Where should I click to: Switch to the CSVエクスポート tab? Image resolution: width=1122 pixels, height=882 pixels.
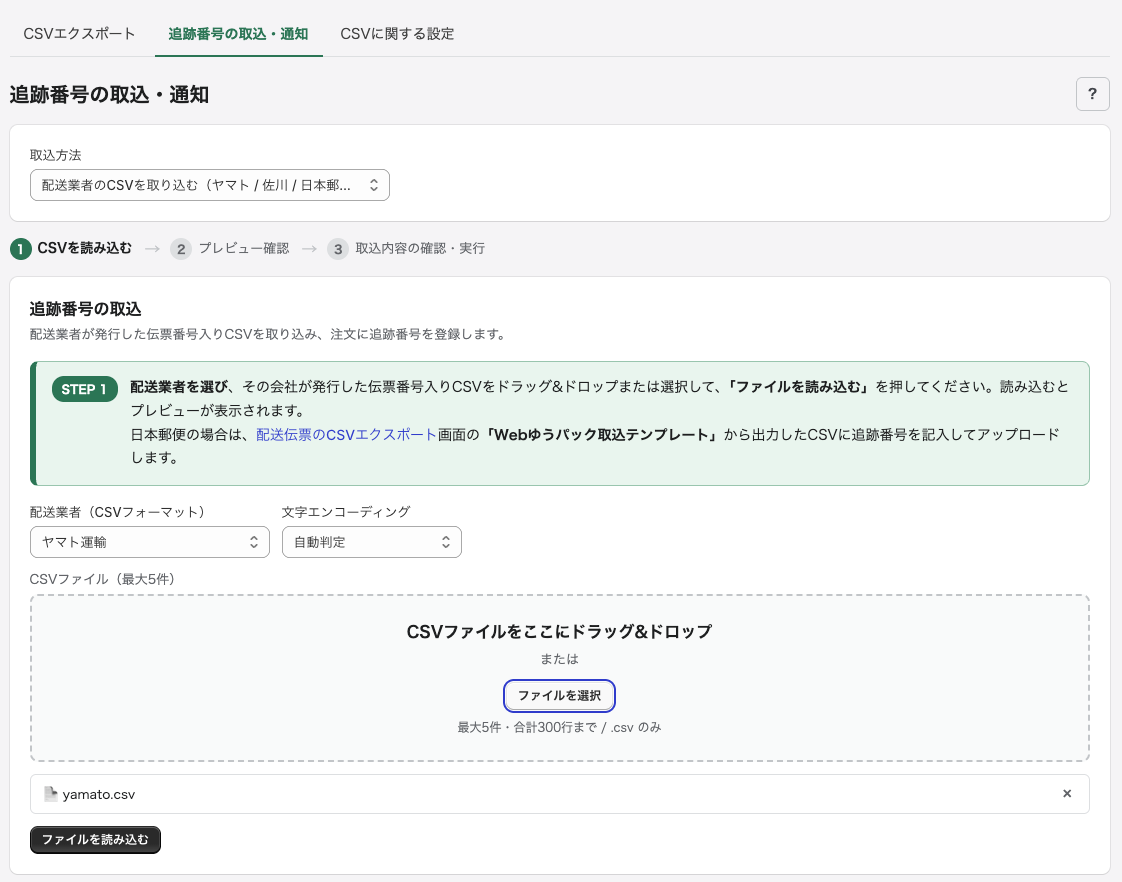(x=79, y=34)
